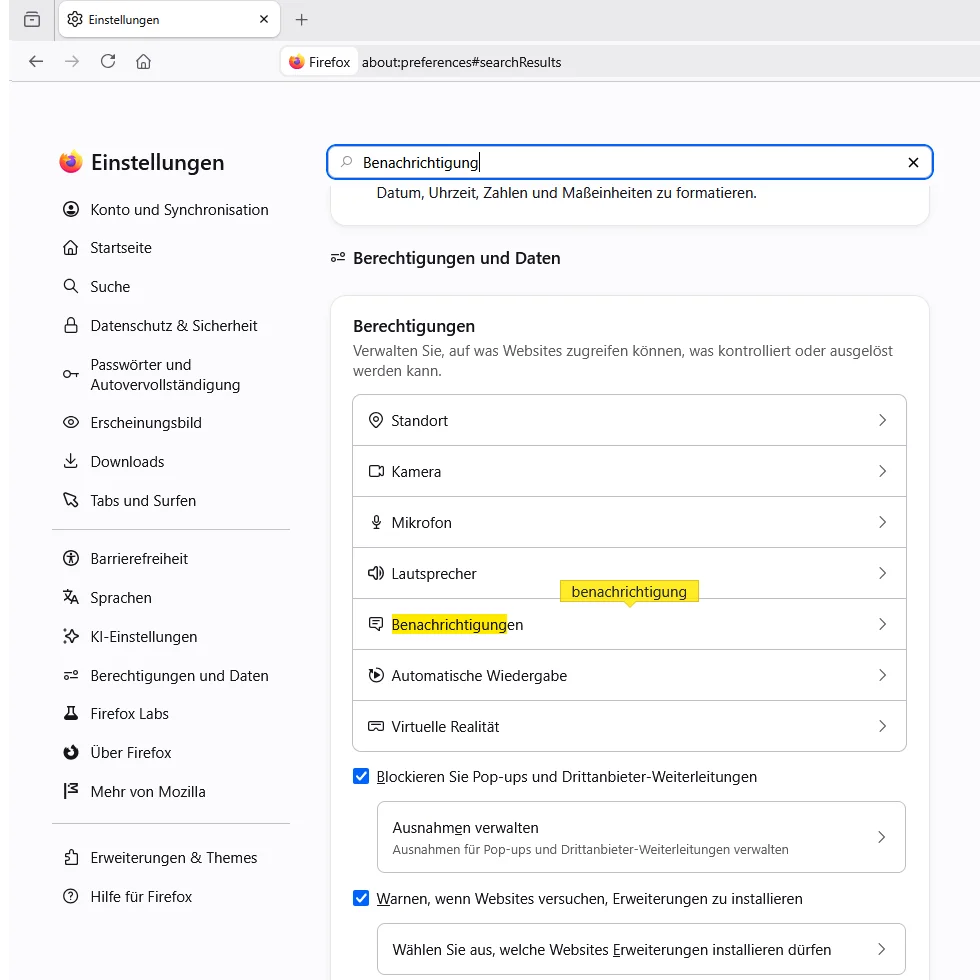The image size is (980, 980).
Task: Reload the page with the refresh icon
Action: pos(108,61)
